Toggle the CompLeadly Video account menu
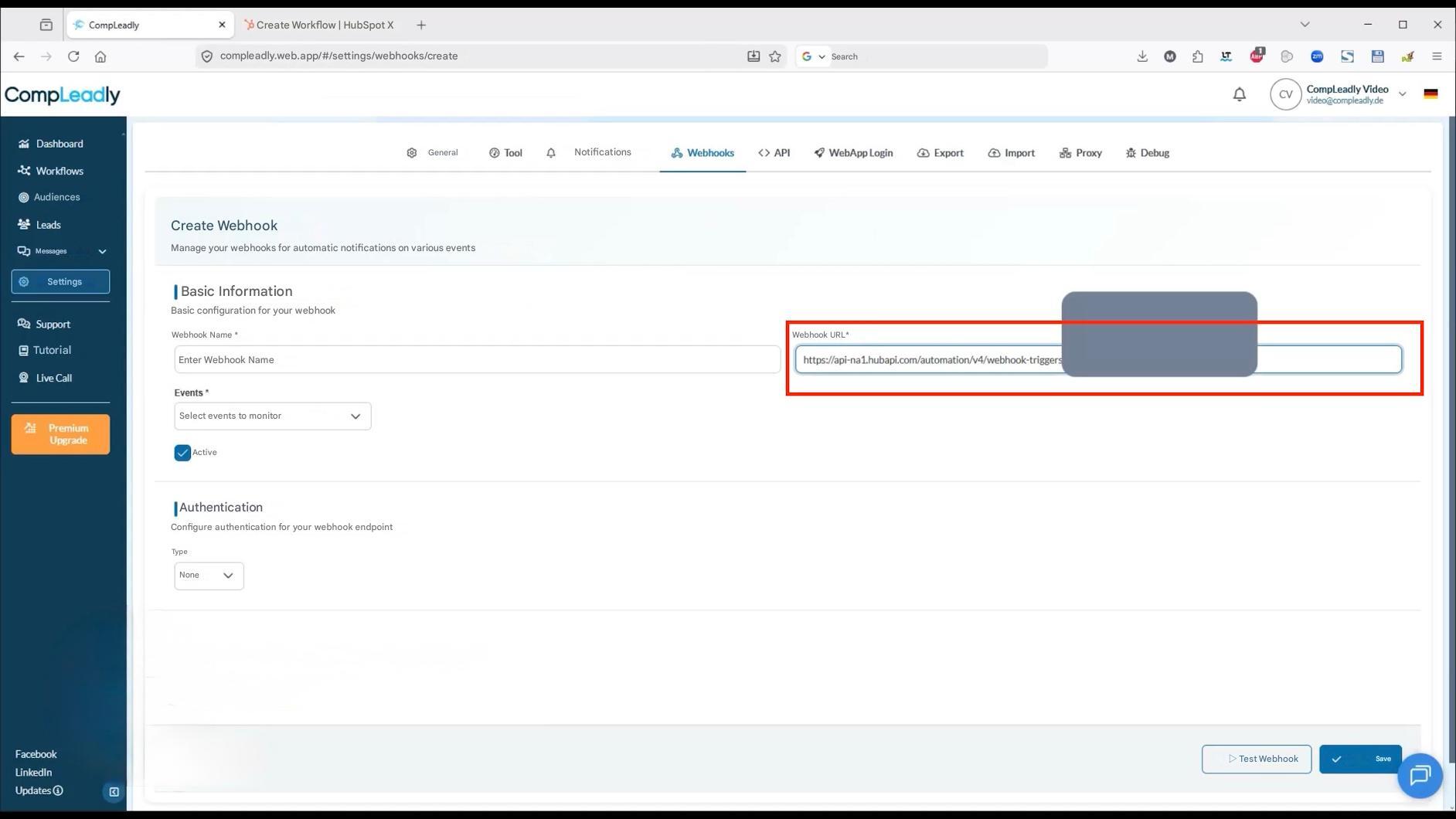This screenshot has width=1456, height=819. pyautogui.click(x=1402, y=93)
